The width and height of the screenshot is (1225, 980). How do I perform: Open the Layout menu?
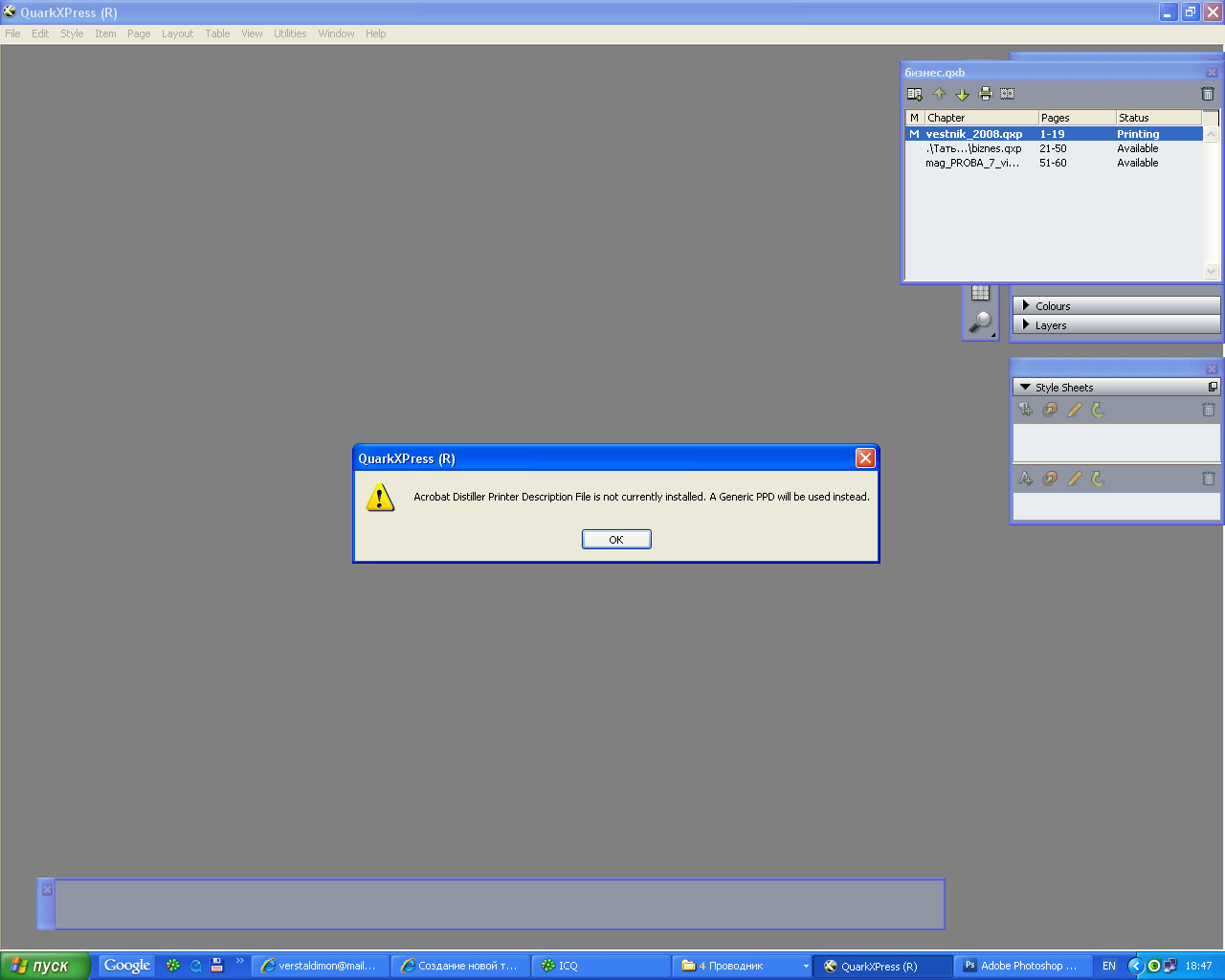pos(177,33)
